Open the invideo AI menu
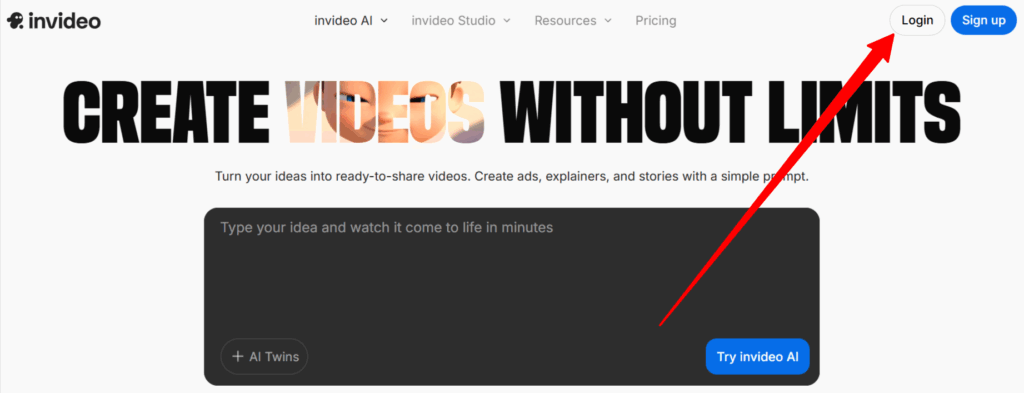The height and width of the screenshot is (393, 1024). tap(351, 21)
